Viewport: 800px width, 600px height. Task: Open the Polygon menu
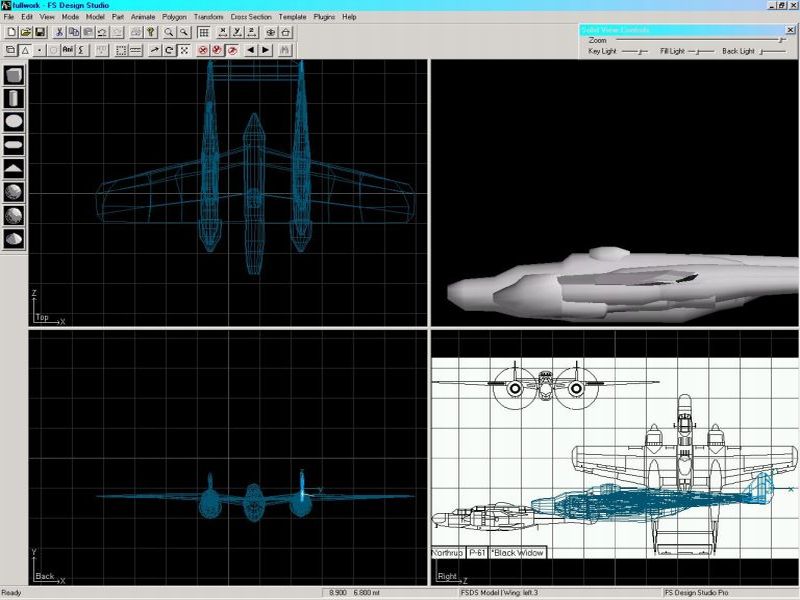click(174, 17)
